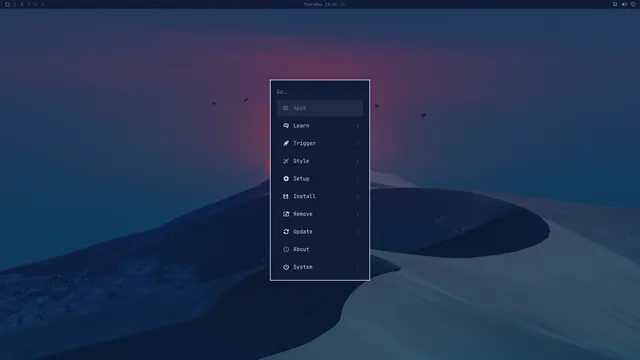The width and height of the screenshot is (640, 360).
Task: Expand the Learn submenu chevron
Action: click(358, 126)
